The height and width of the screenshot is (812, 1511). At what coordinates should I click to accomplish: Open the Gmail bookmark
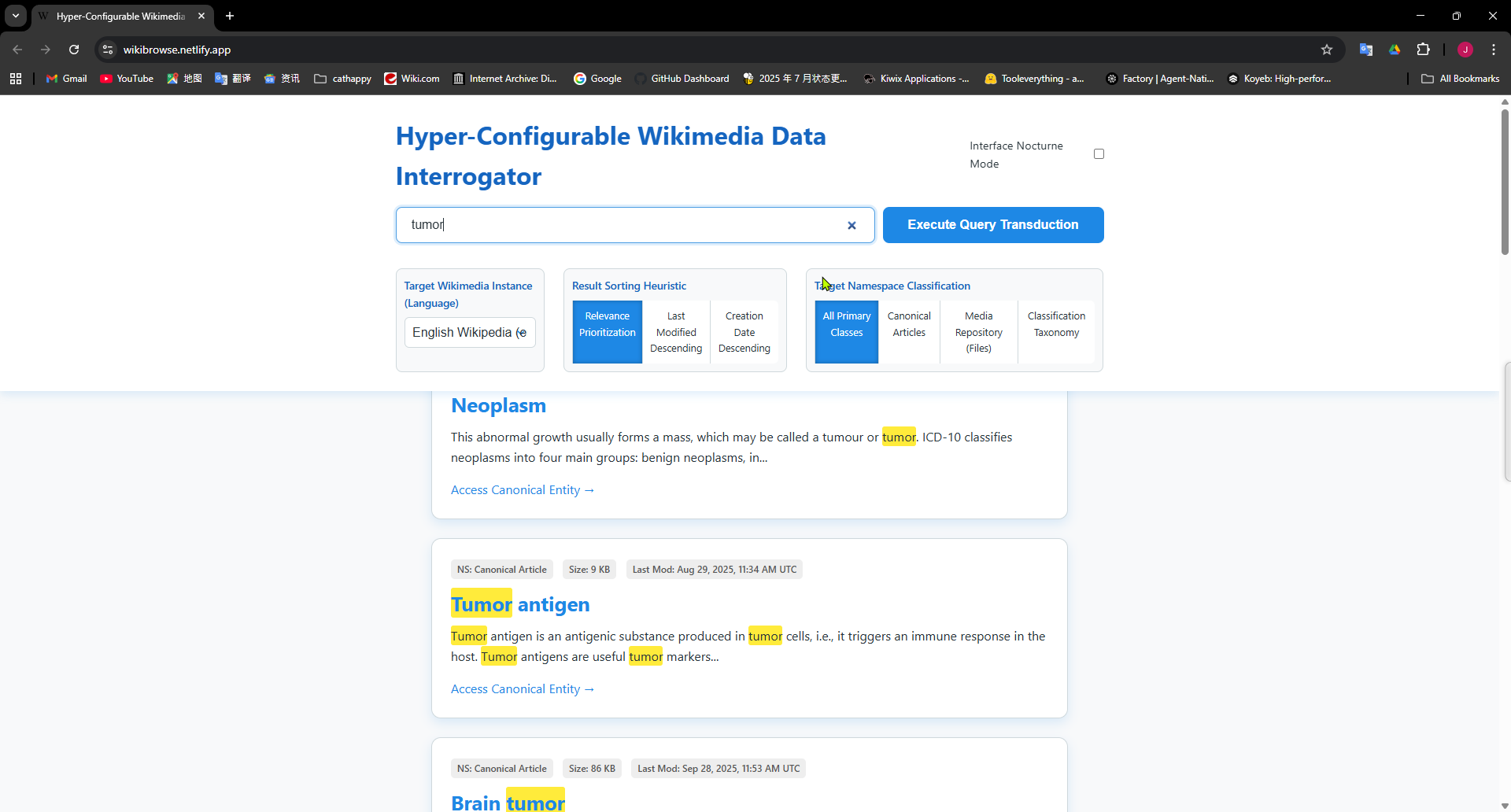66,79
